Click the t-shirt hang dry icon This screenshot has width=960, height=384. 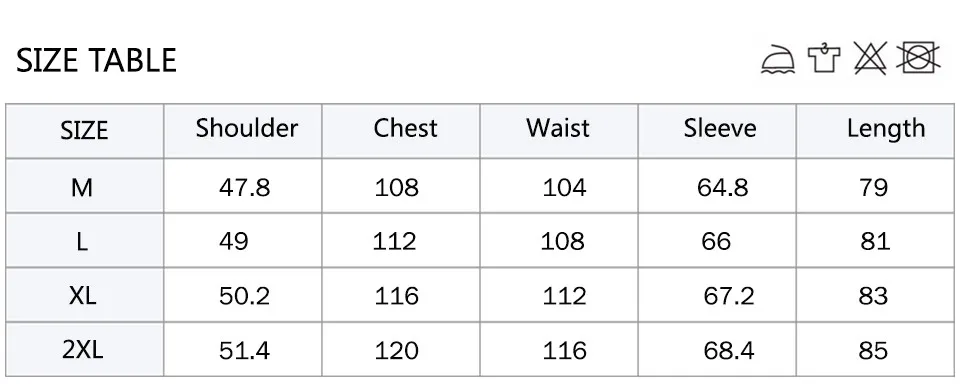(x=824, y=58)
